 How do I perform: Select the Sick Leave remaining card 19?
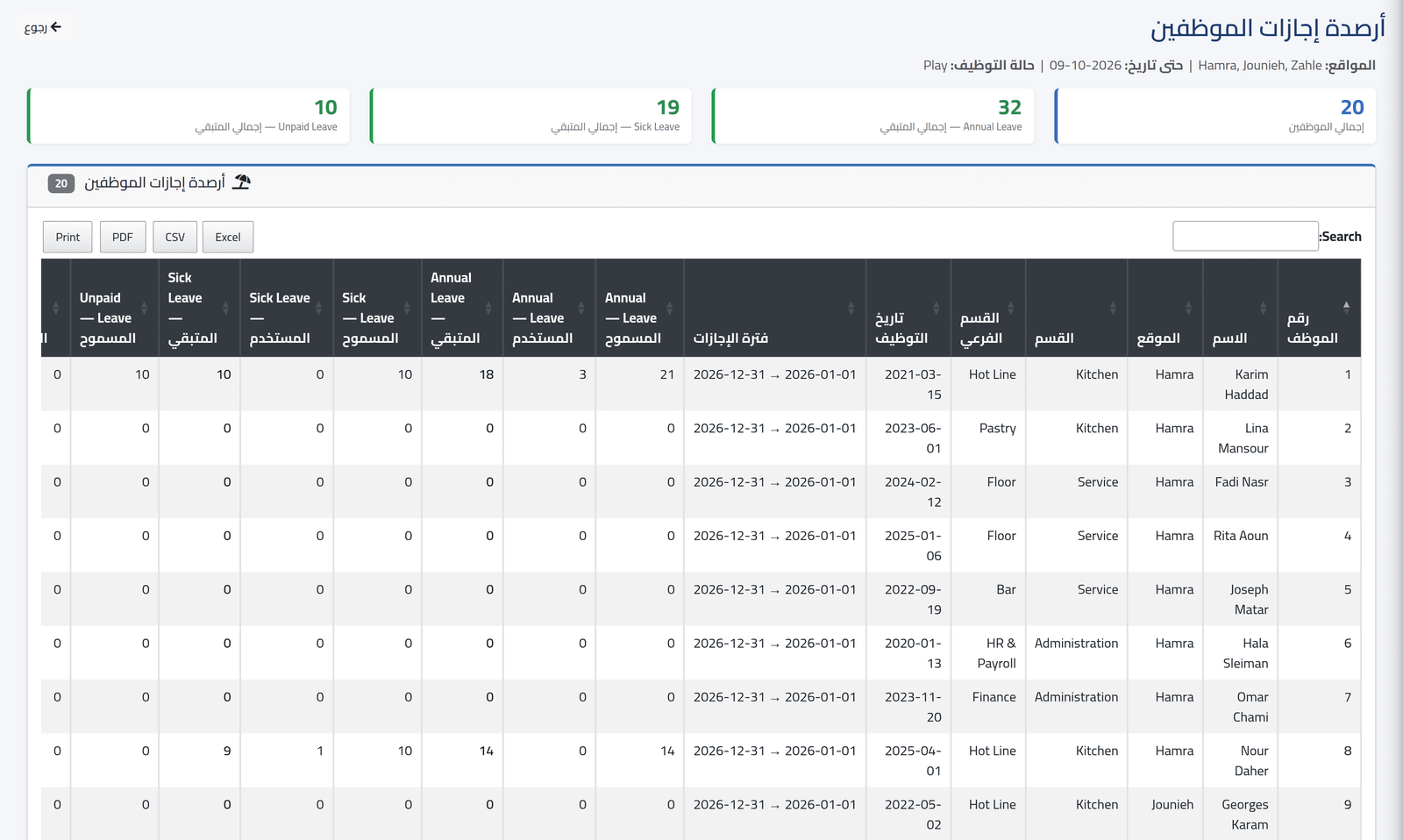531,116
